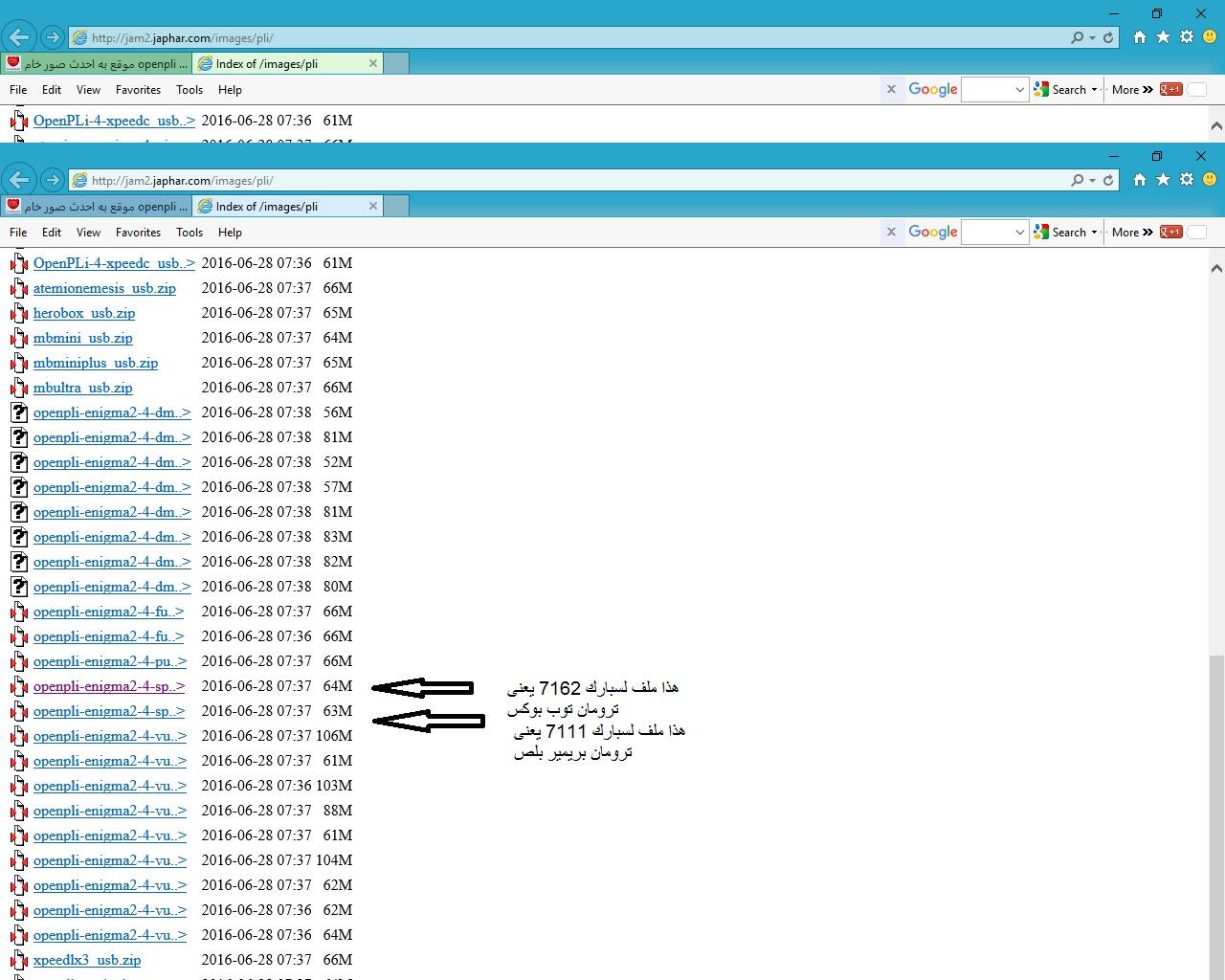This screenshot has width=1225, height=980.
Task: Click the unknown-file icon beside the 83M openpli file
Action: click(19, 537)
